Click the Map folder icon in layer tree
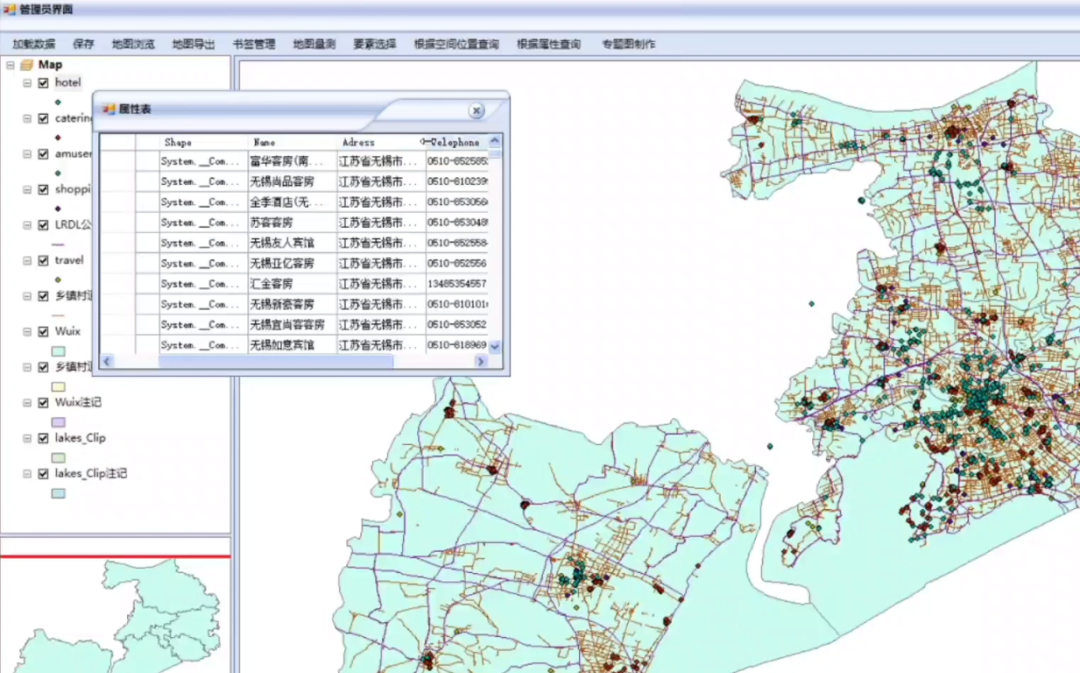 click(27, 65)
